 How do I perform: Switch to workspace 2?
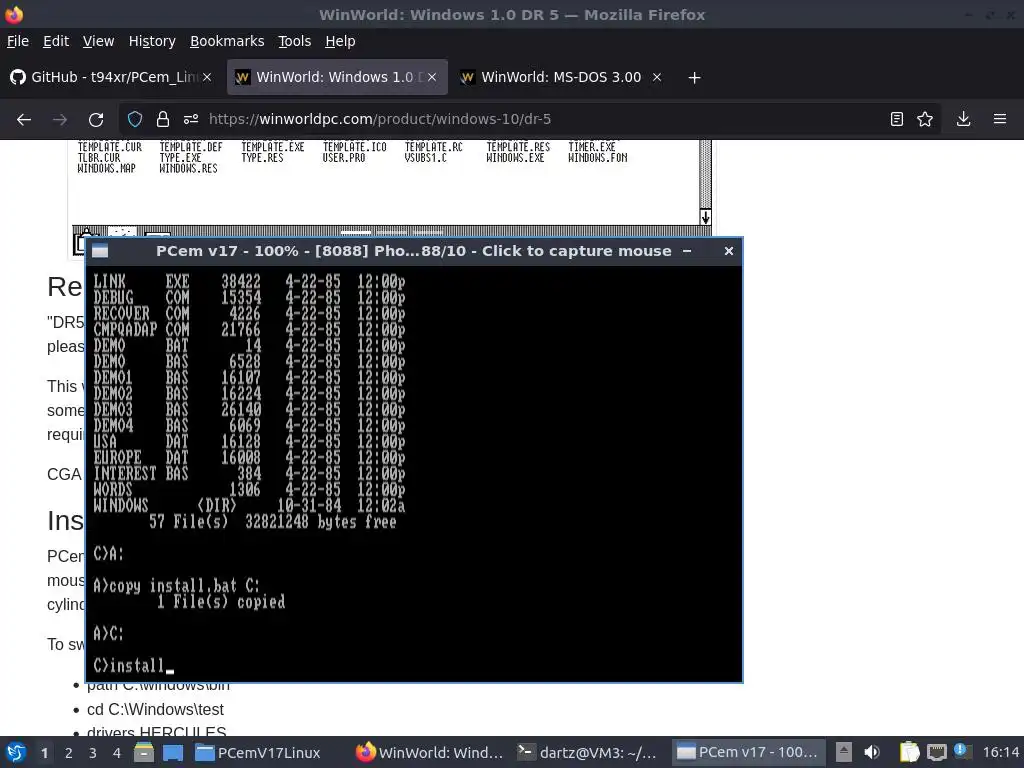coord(69,753)
